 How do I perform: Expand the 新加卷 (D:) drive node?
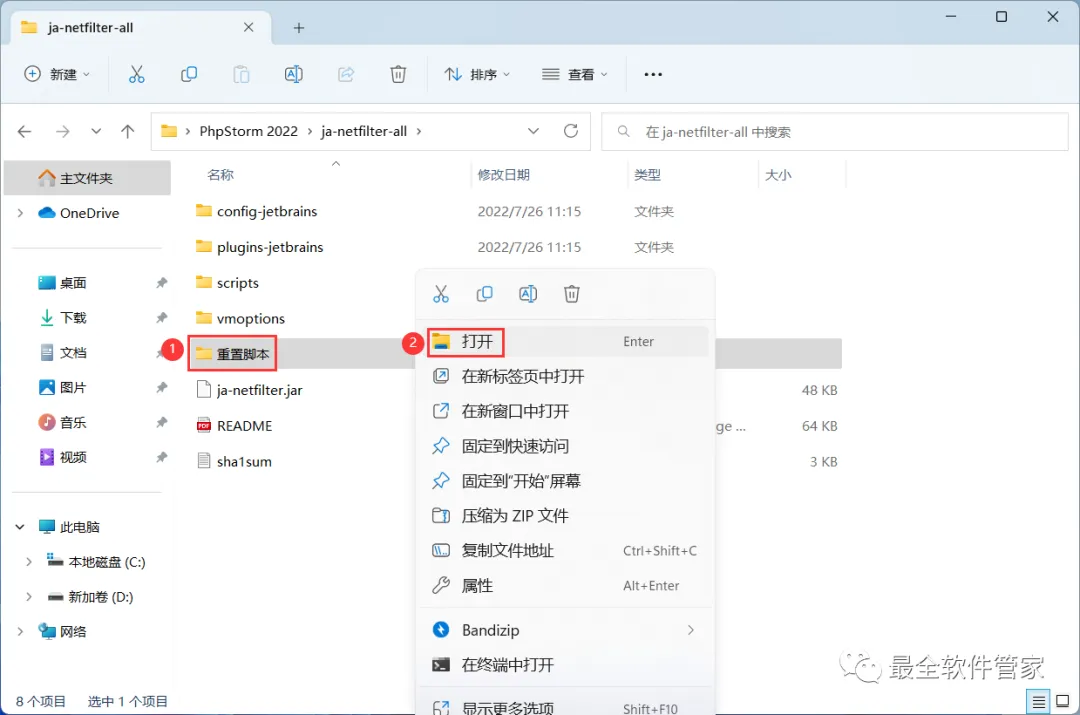(29, 597)
